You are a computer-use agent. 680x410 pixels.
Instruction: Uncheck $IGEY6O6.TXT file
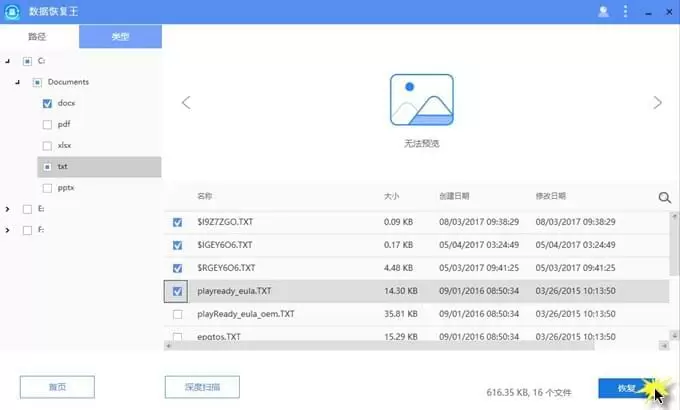[x=177, y=245]
